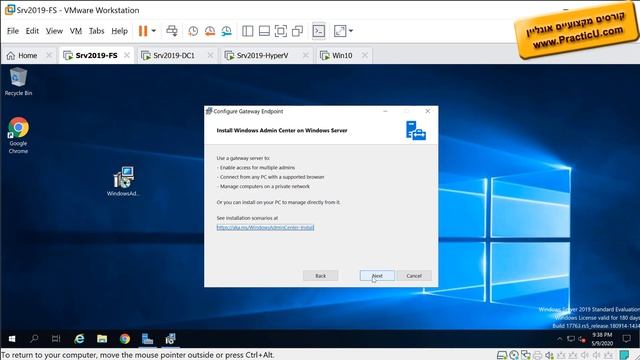This screenshot has width=640, height=360.
Task: Cancel the Windows Admin Center installer
Action: (414, 276)
